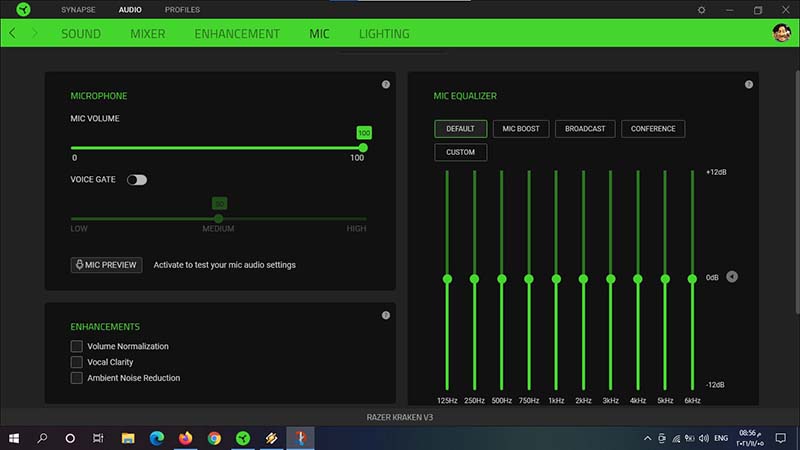Image resolution: width=800 pixels, height=450 pixels.
Task: Enable Ambient Noise Reduction
Action: (77, 378)
